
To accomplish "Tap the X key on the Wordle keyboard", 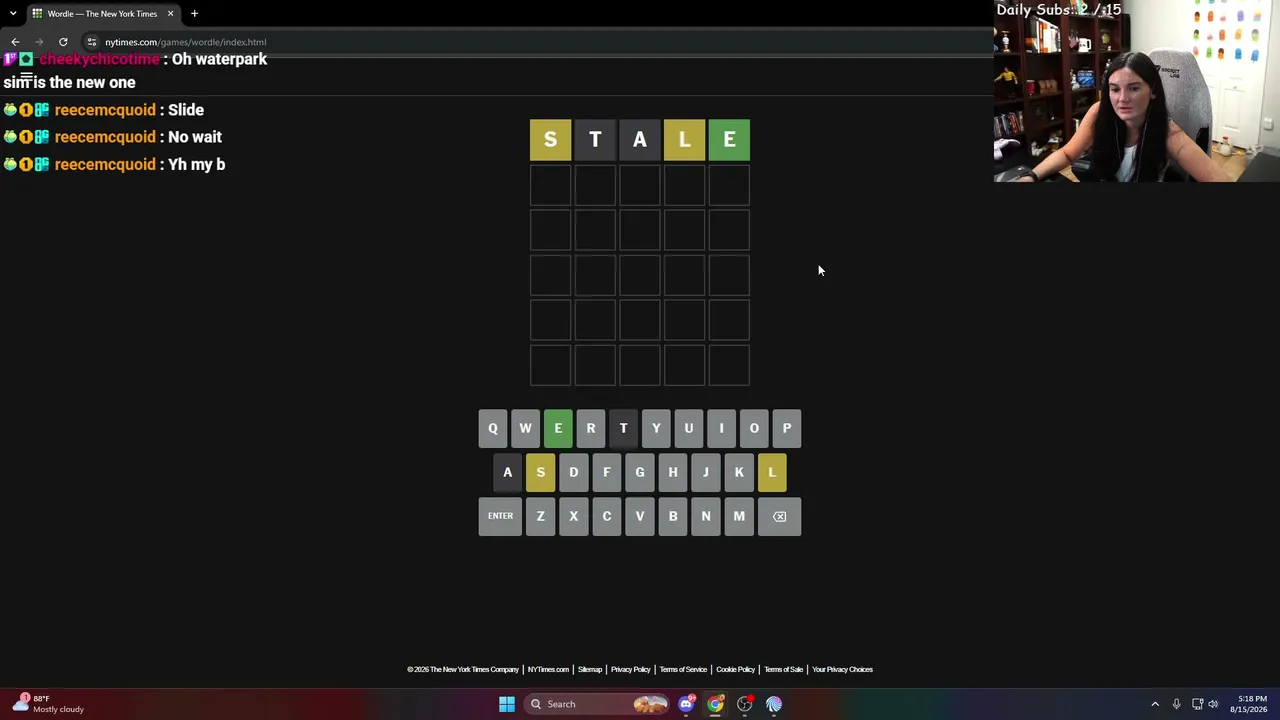I will pos(574,516).
